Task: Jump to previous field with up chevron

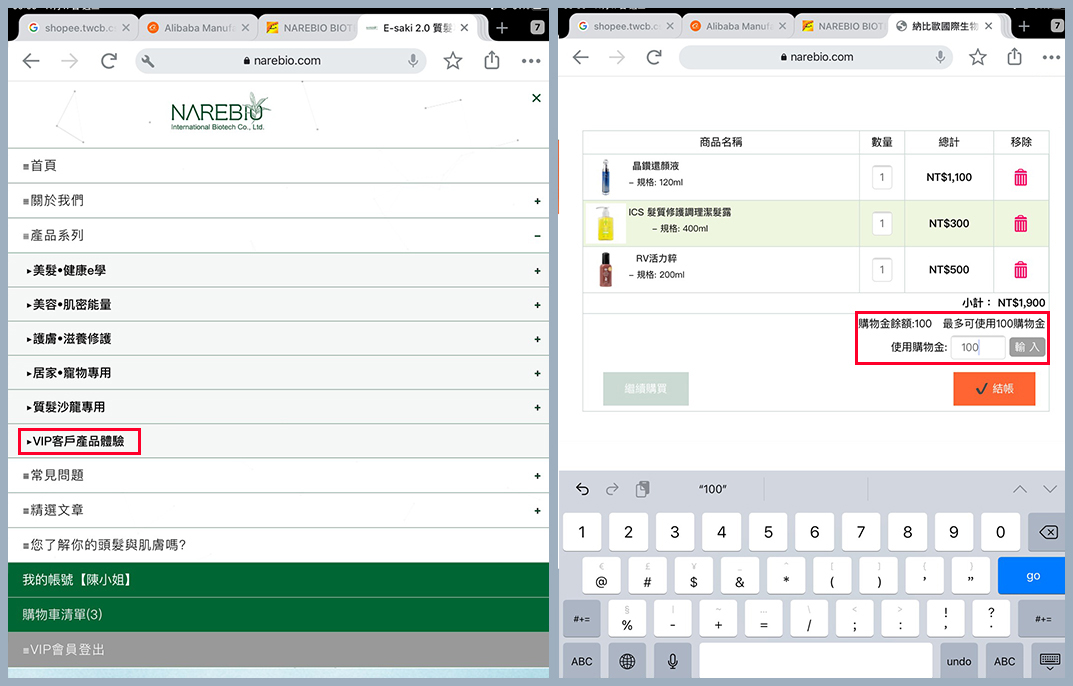Action: pyautogui.click(x=1020, y=489)
